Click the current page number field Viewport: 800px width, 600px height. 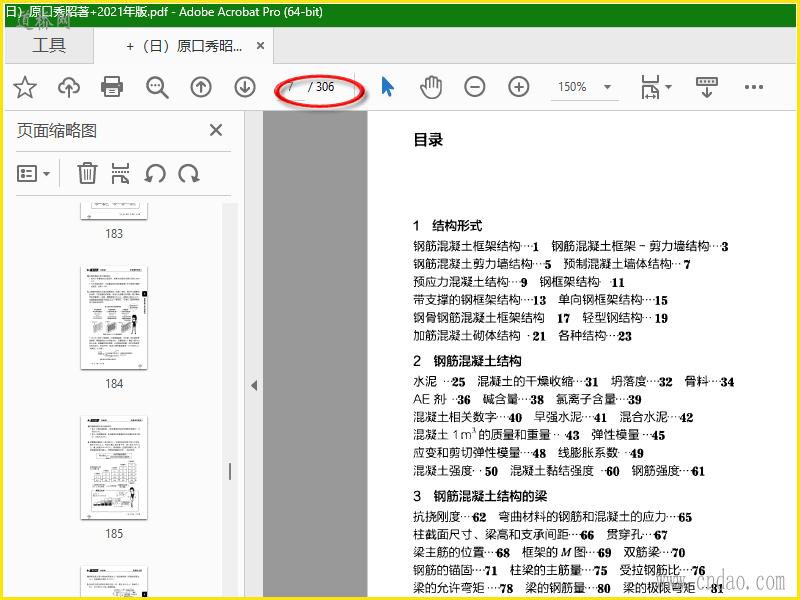click(291, 87)
